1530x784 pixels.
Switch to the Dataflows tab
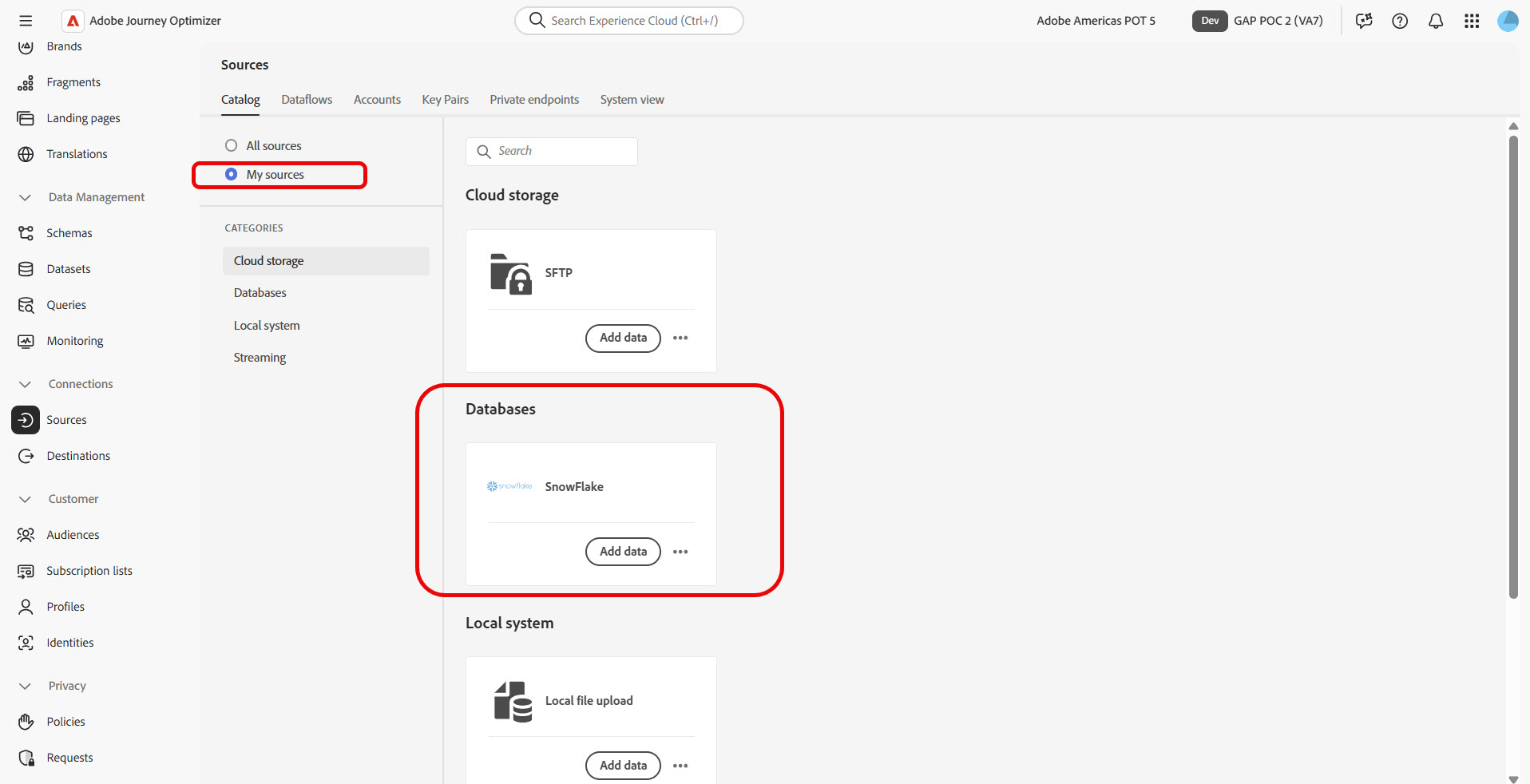coord(307,100)
